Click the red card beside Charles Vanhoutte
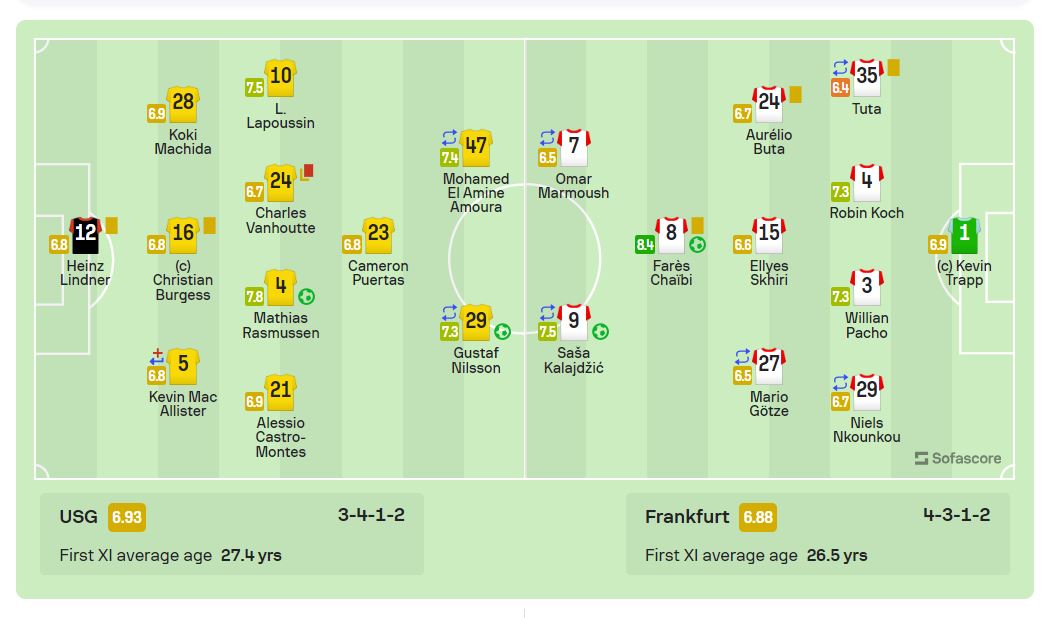The width and height of the screenshot is (1047, 618). click(308, 171)
